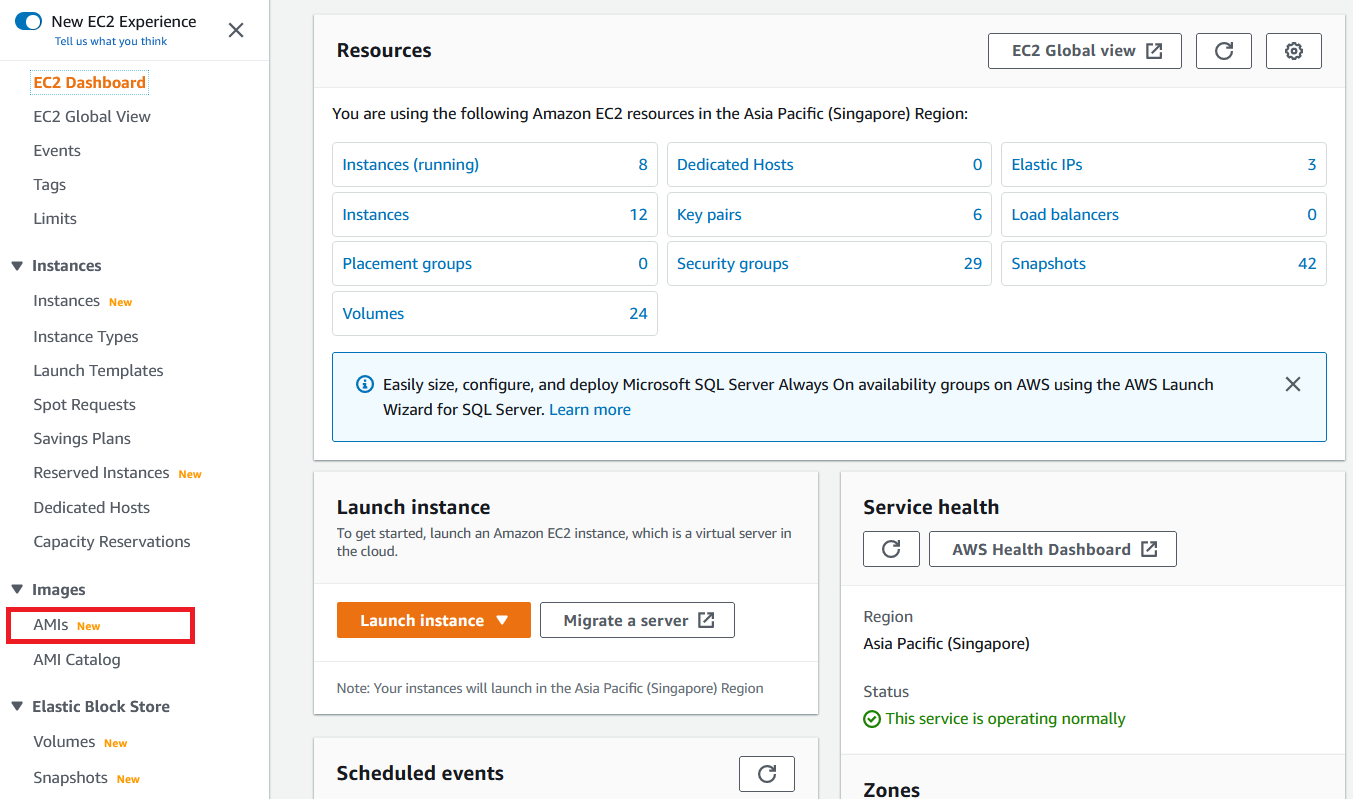1353x799 pixels.
Task: Click the Volumes count 24
Action: (x=638, y=314)
